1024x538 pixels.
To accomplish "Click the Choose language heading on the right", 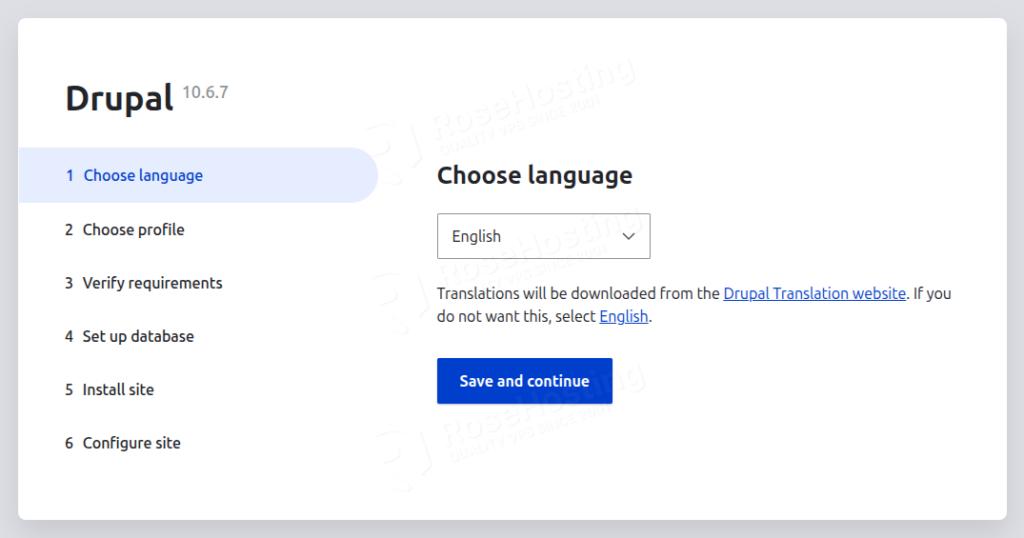I will point(534,175).
